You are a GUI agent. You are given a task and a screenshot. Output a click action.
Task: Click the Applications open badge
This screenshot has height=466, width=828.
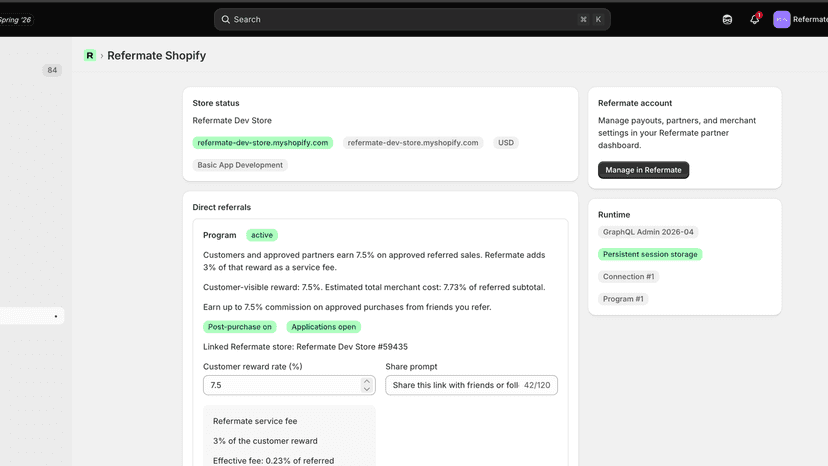[324, 327]
